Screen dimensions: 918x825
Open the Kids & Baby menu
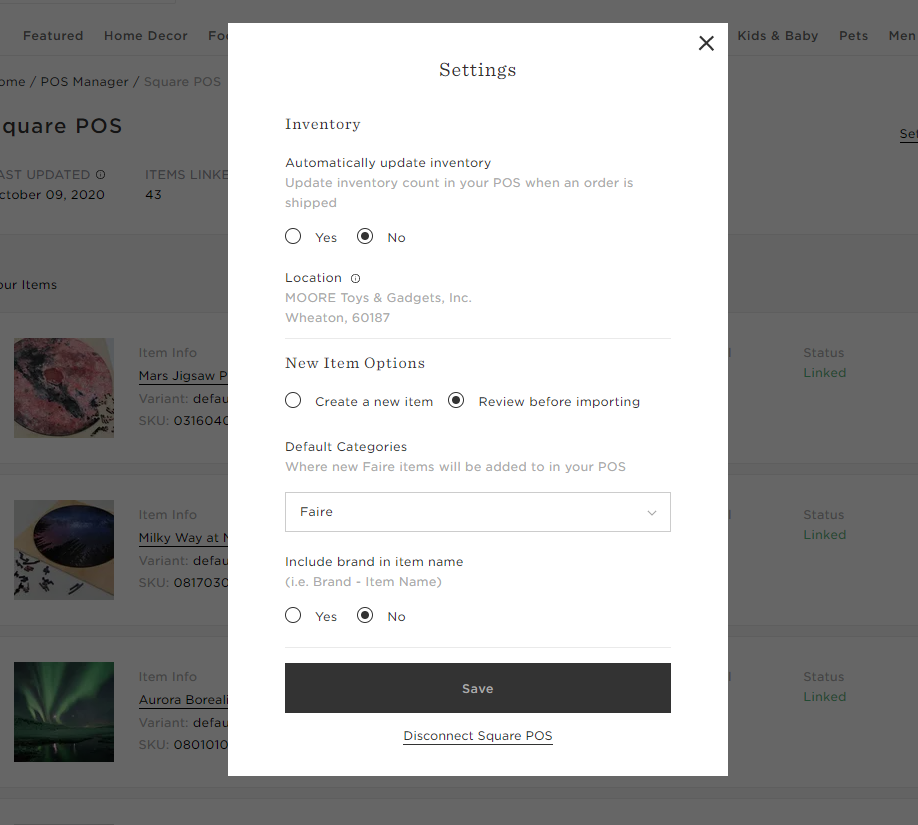777,36
